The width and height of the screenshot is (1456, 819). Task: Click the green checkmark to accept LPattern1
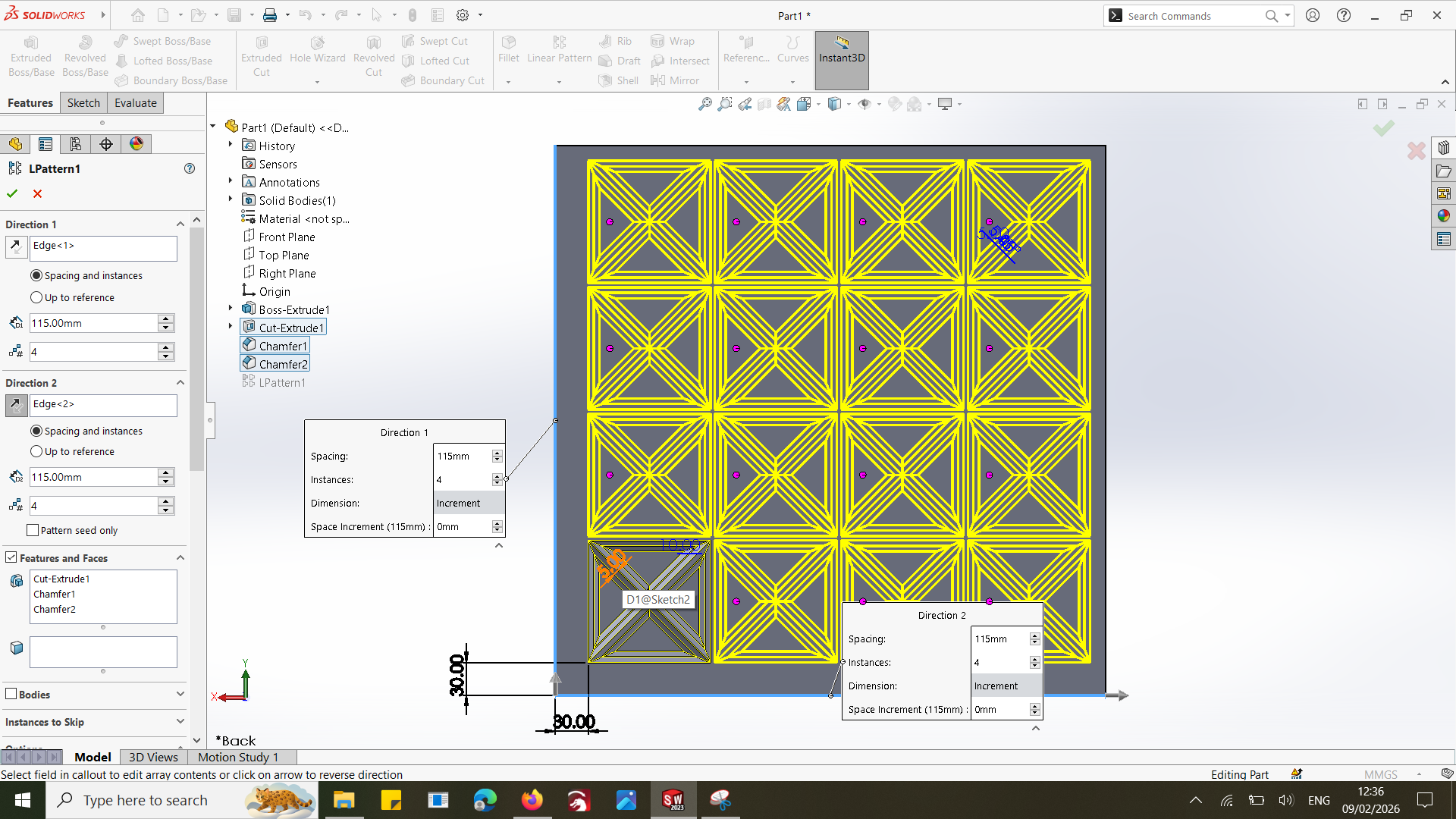(12, 194)
